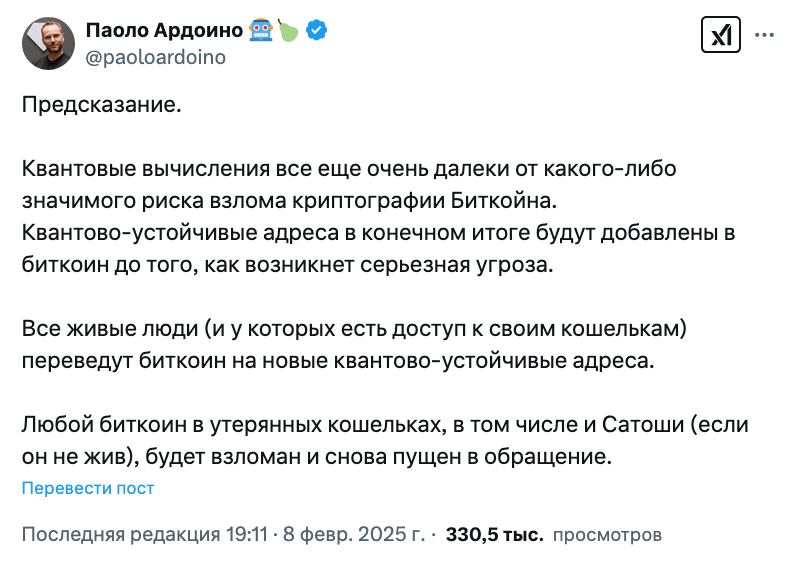Image resolution: width=797 pixels, height=564 pixels.
Task: Open Paolo Ardoino's profile avatar photo
Action: click(48, 43)
